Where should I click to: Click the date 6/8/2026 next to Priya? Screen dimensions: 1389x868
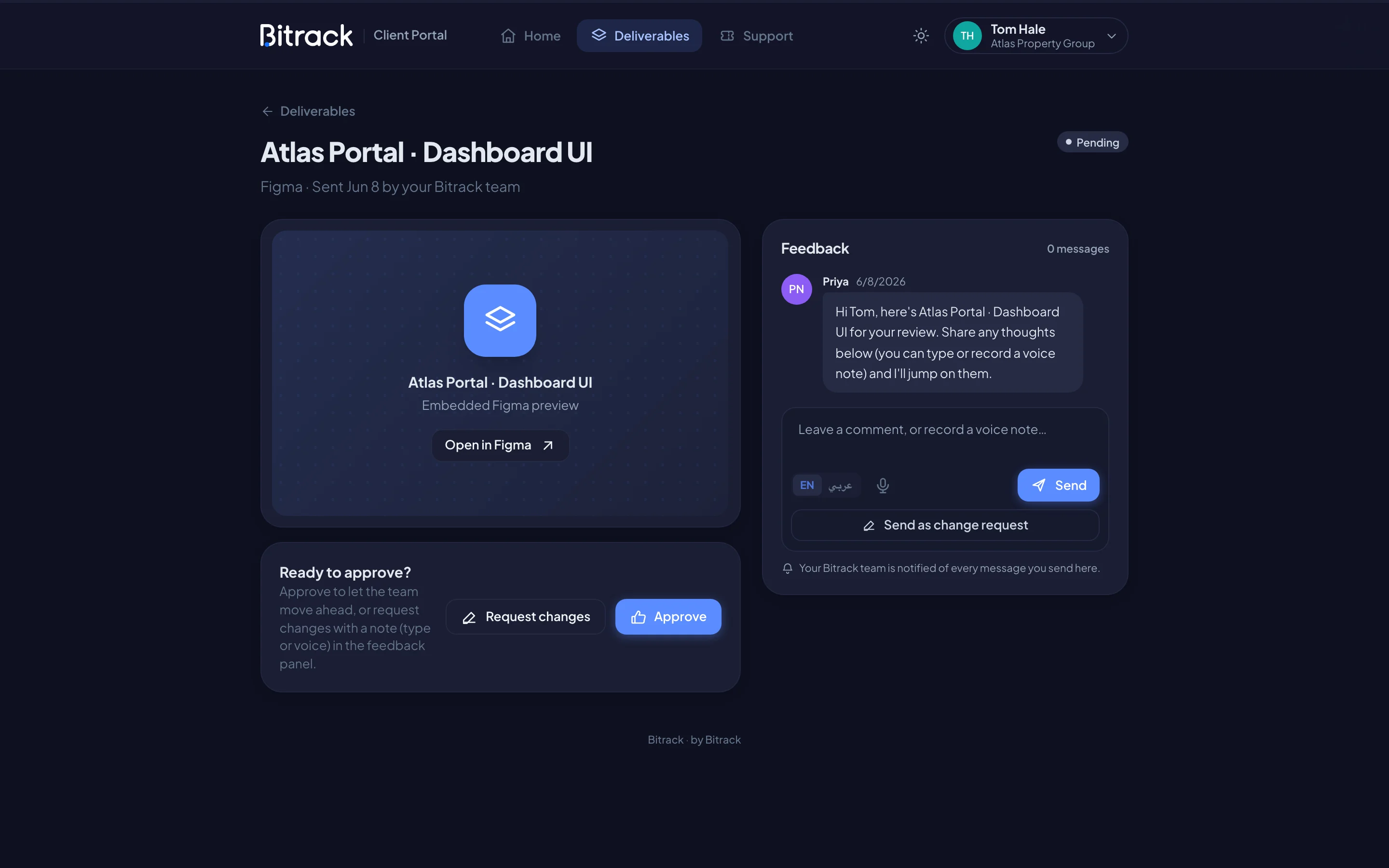881,282
